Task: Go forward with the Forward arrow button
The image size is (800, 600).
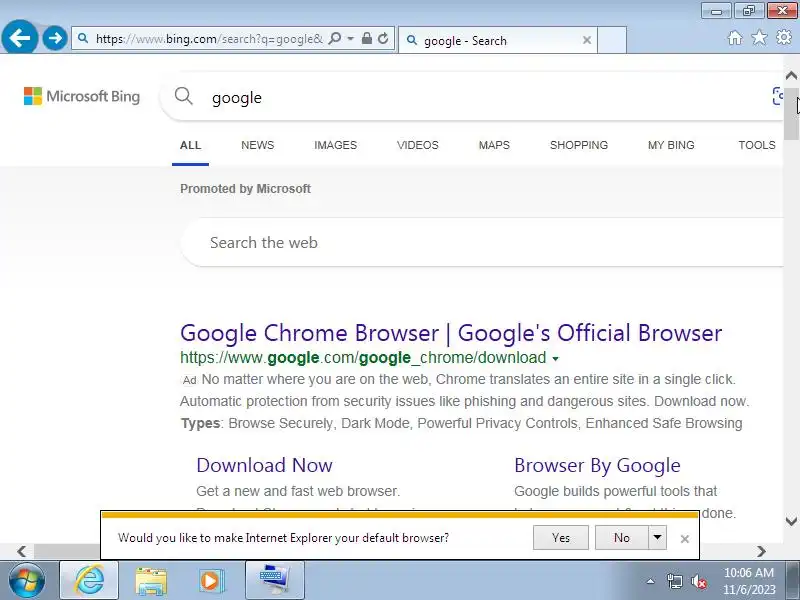Action: (55, 38)
